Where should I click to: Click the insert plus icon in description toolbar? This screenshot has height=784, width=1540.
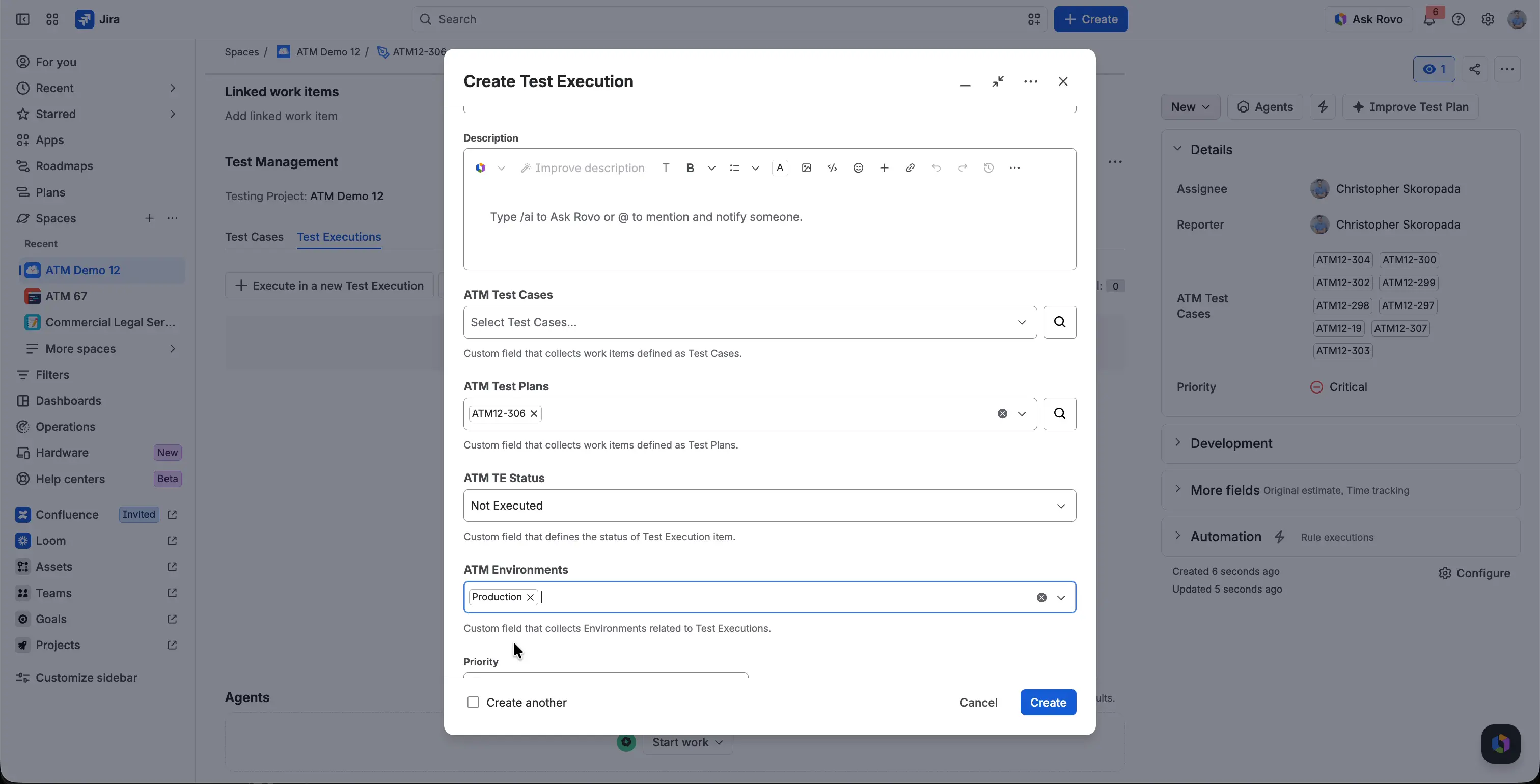click(884, 168)
